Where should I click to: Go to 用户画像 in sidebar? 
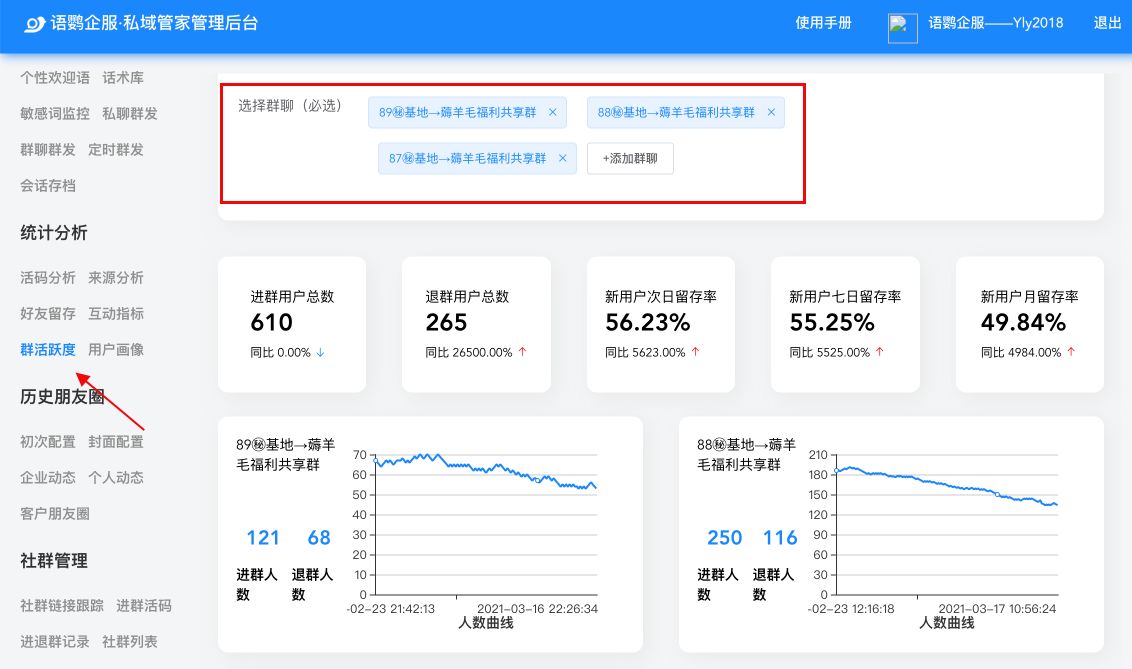[x=116, y=349]
